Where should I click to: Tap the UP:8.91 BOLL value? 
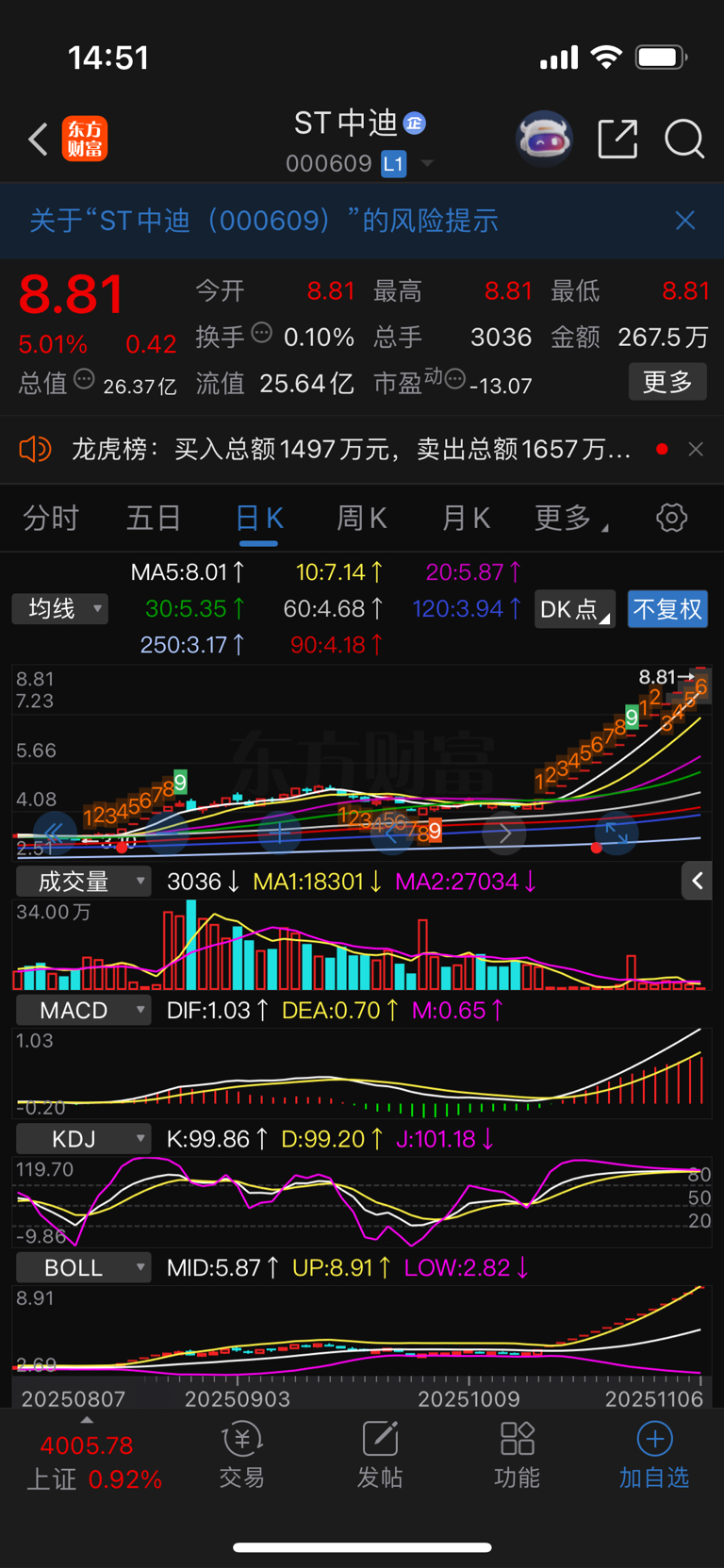coord(341,1267)
